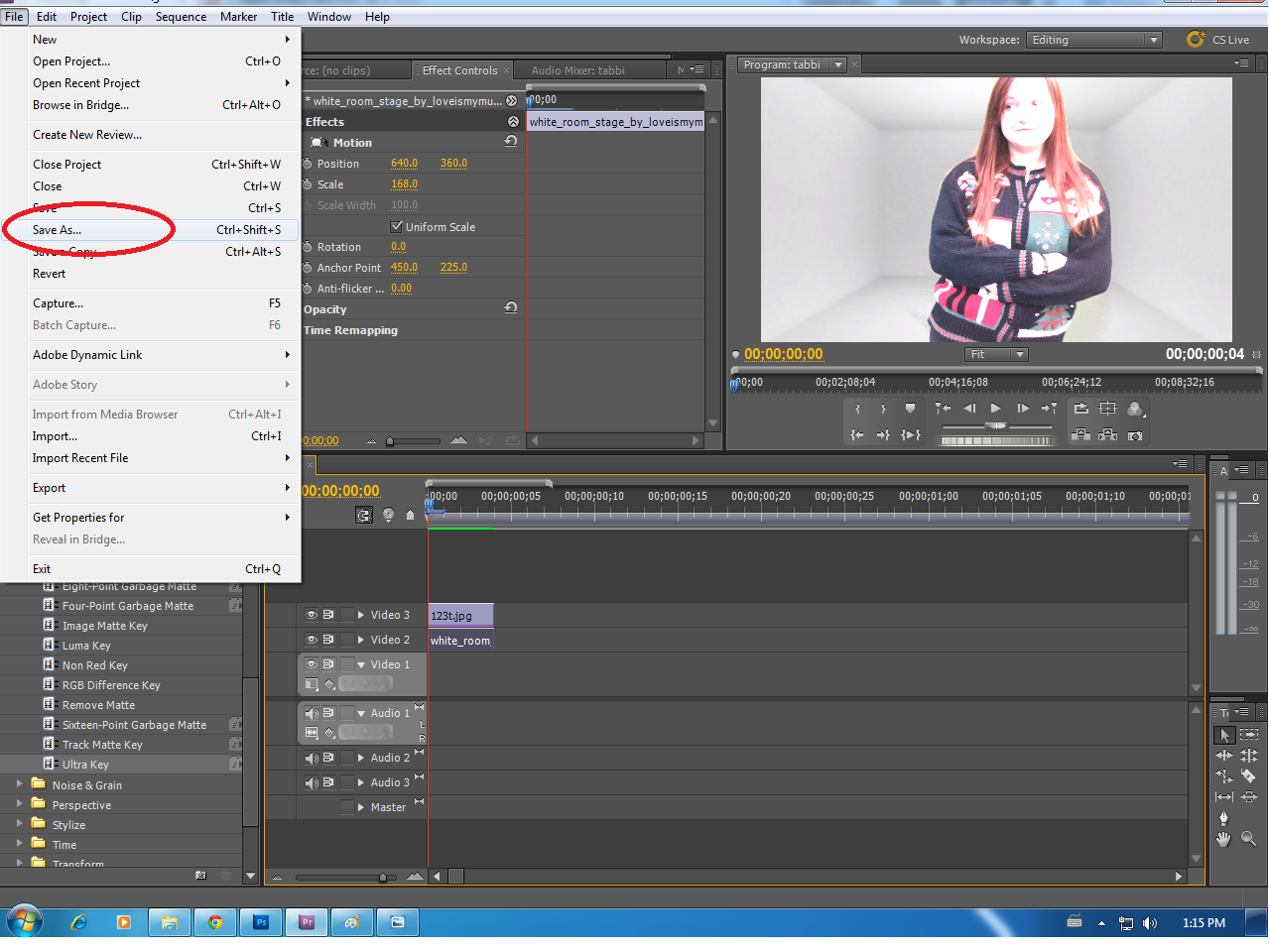Select the 123t.jpg clip in timeline
1270x952 pixels.
(460, 616)
